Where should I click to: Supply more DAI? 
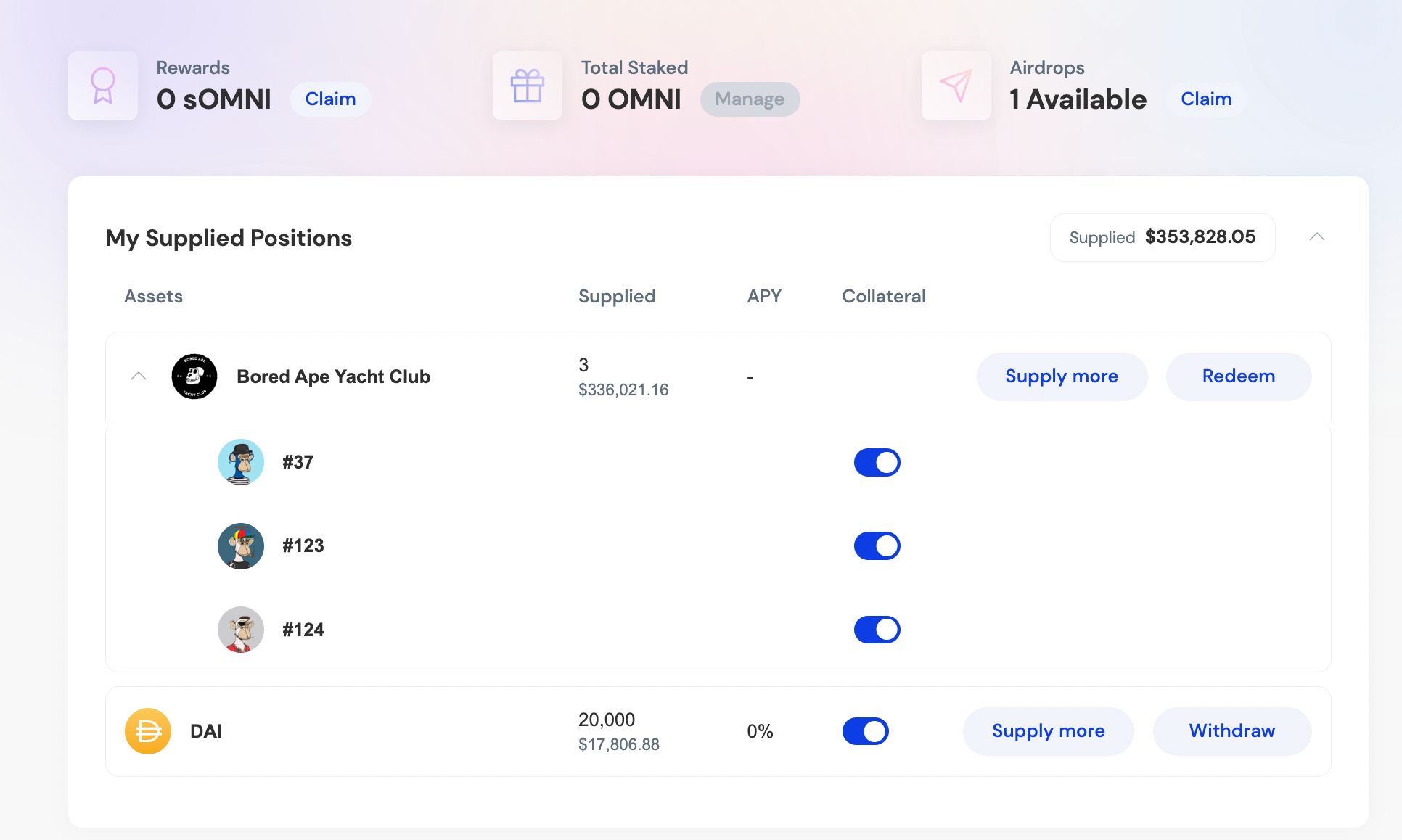point(1049,731)
